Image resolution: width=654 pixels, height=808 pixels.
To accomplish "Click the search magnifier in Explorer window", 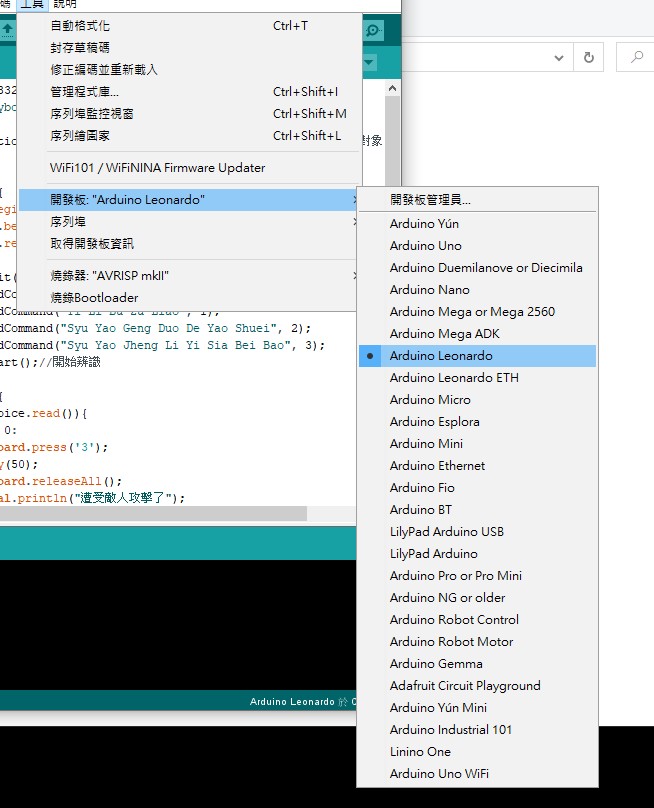I will (637, 57).
